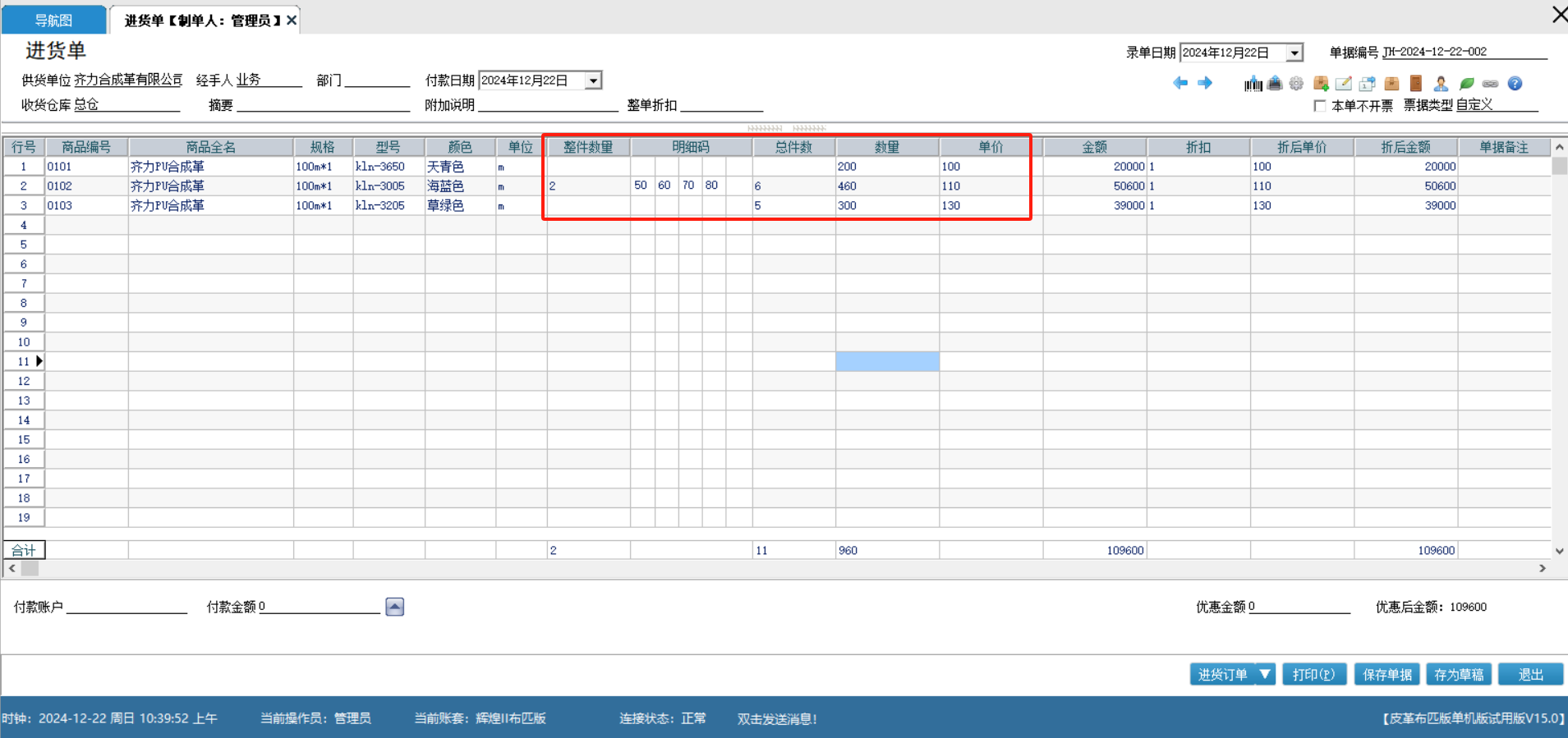Click the green leaf icon

coord(1466,83)
